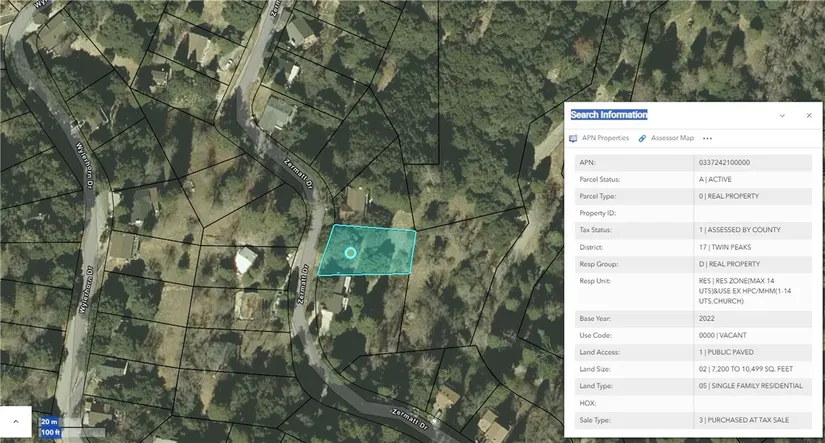Click the APN Properties monitor icon
This screenshot has height=443, width=825.
(573, 138)
